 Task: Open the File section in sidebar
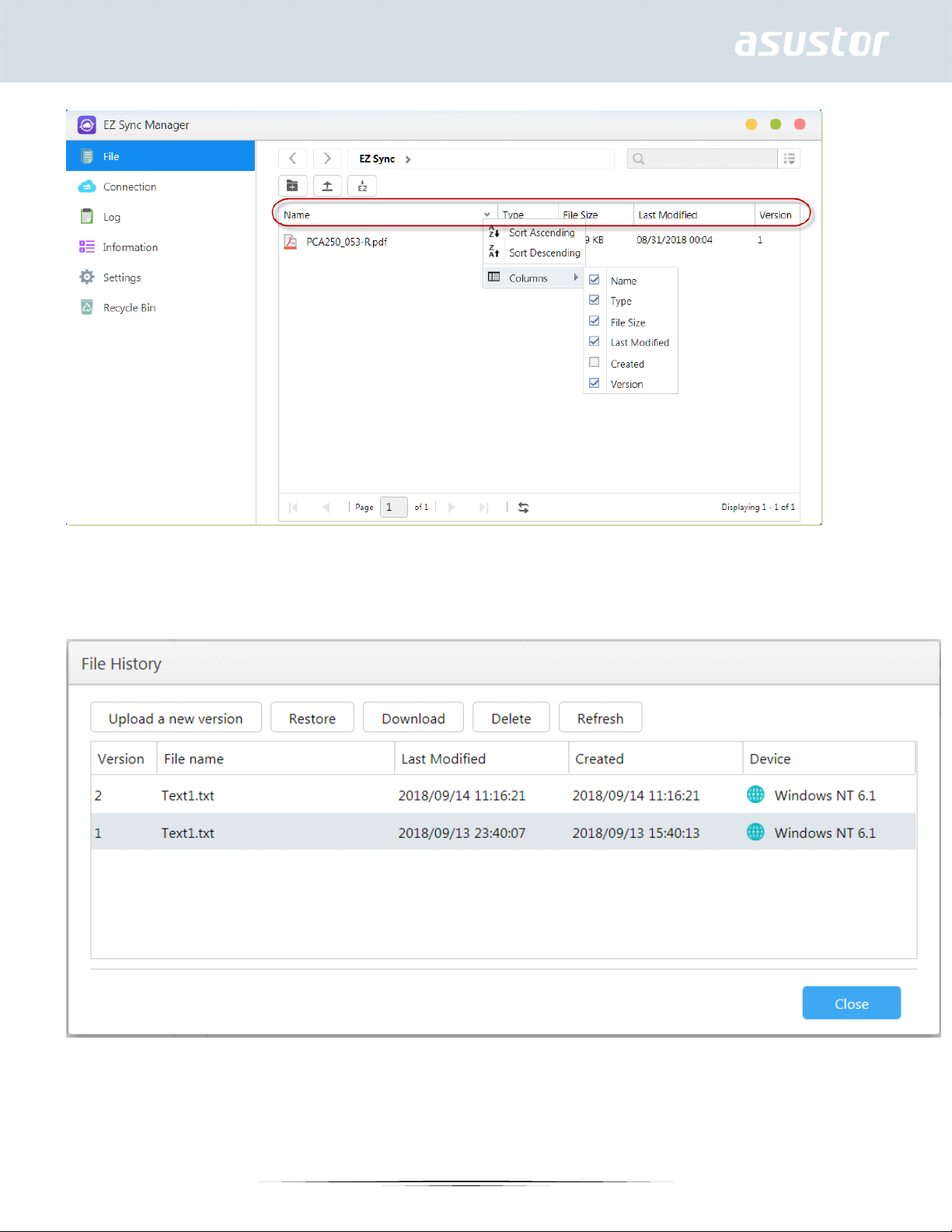click(x=160, y=156)
